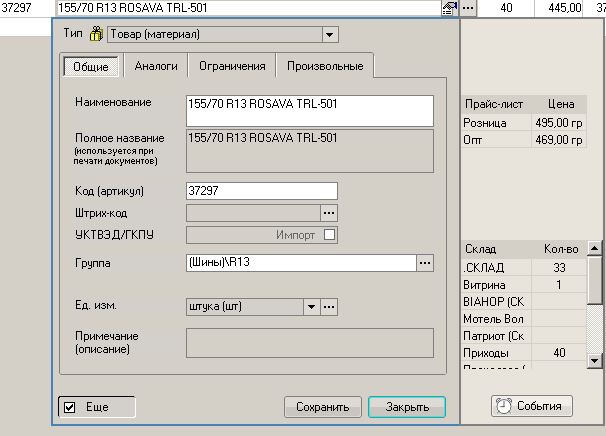The width and height of the screenshot is (606, 436).
Task: Select the Опт price row
Action: 524,140
